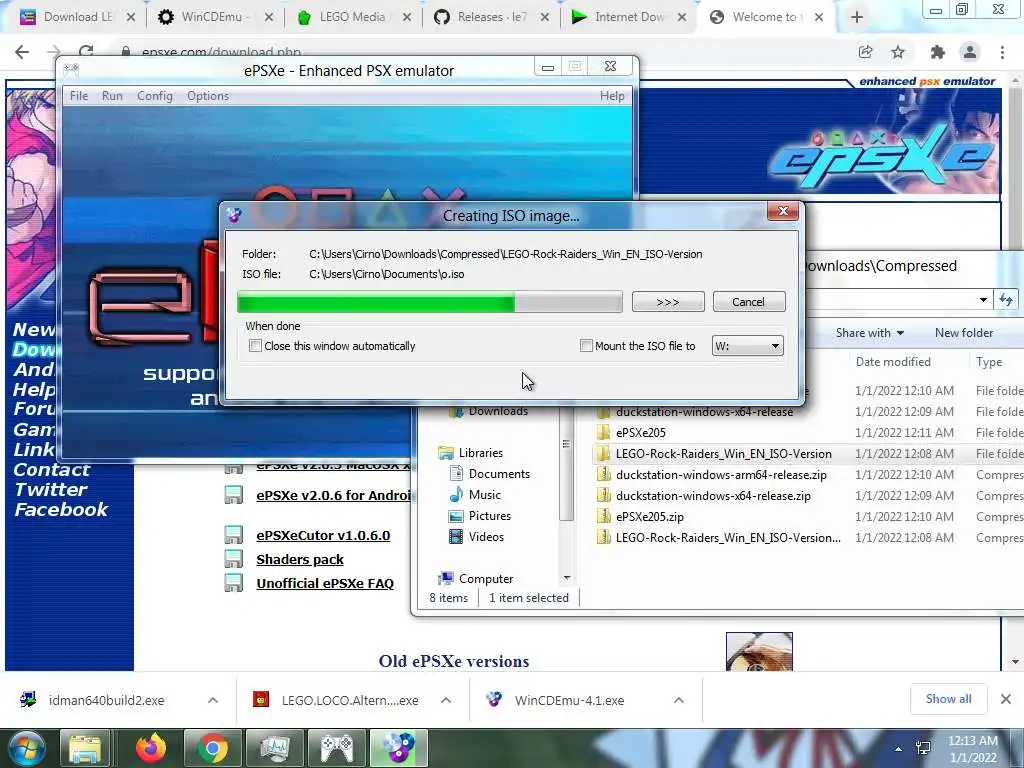Open WinCDEmu disc taskbar icon

[x=398, y=748]
